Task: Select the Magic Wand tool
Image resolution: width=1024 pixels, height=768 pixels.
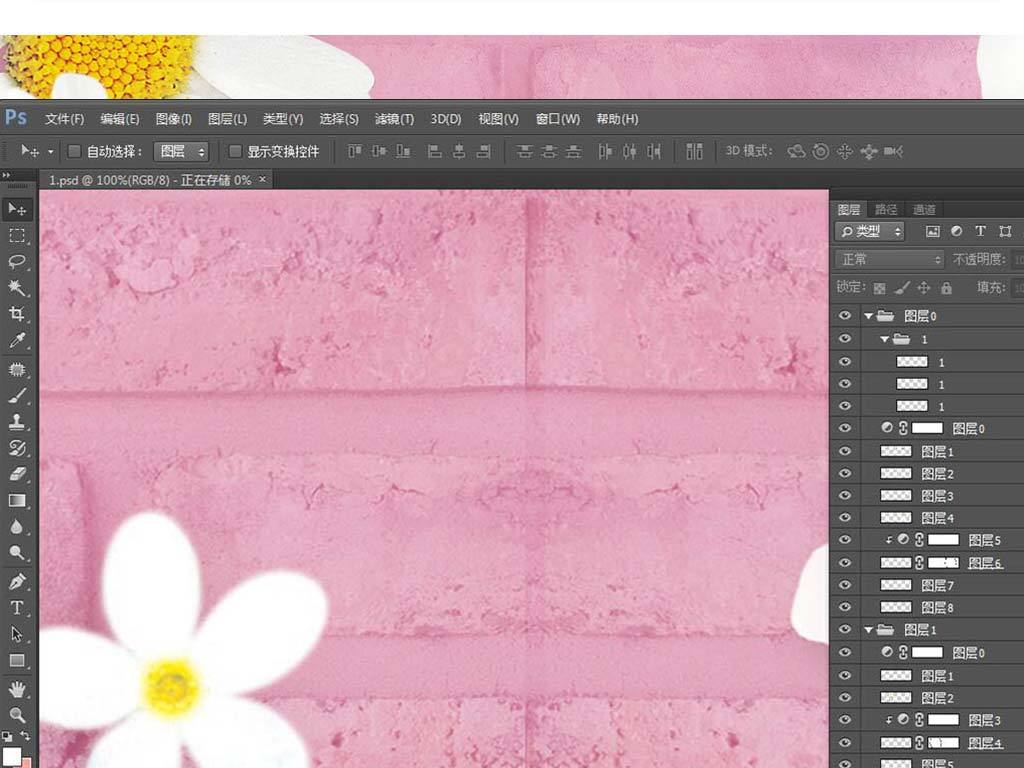Action: click(17, 288)
